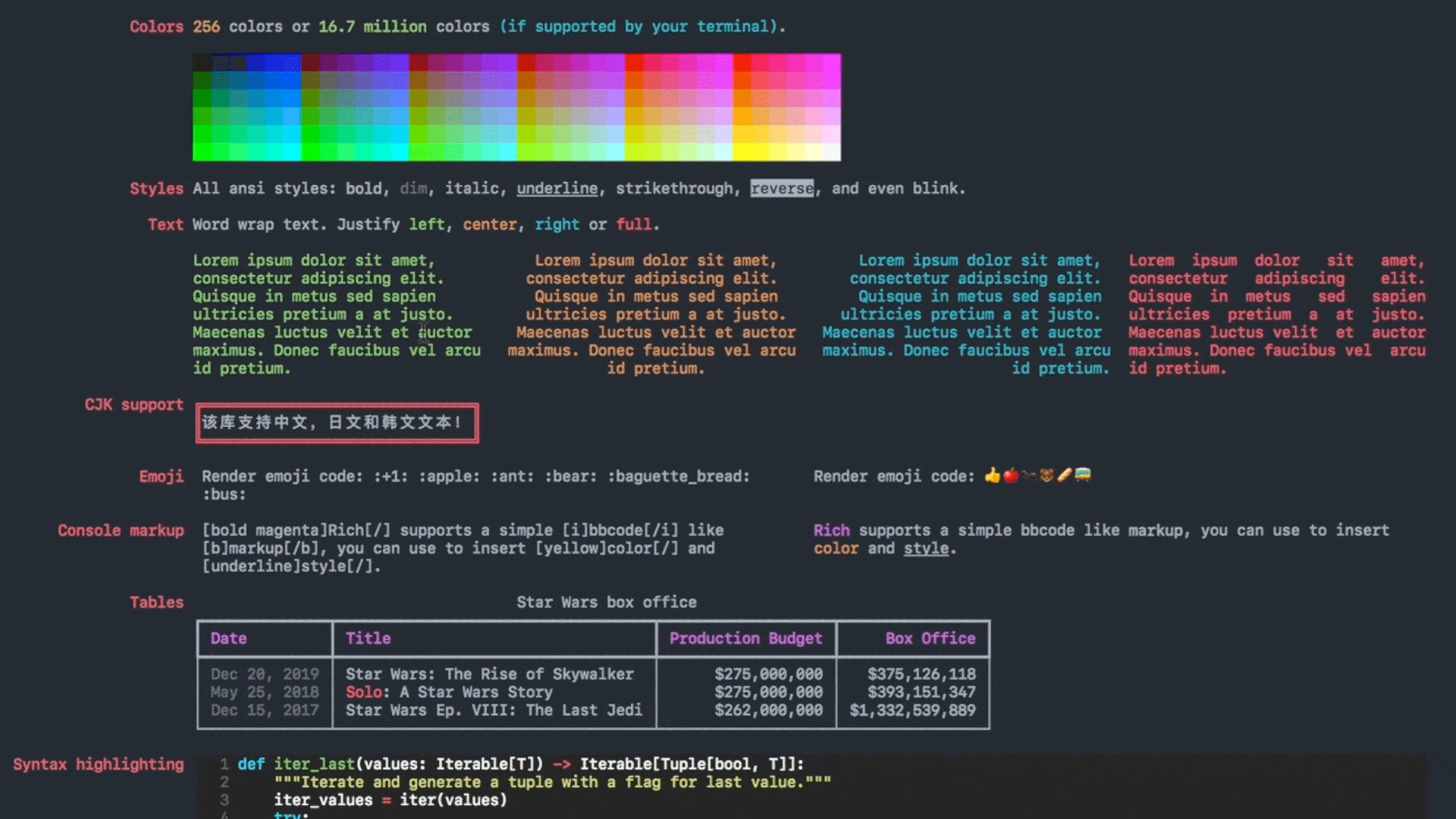Click the ant emoji

[1028, 475]
